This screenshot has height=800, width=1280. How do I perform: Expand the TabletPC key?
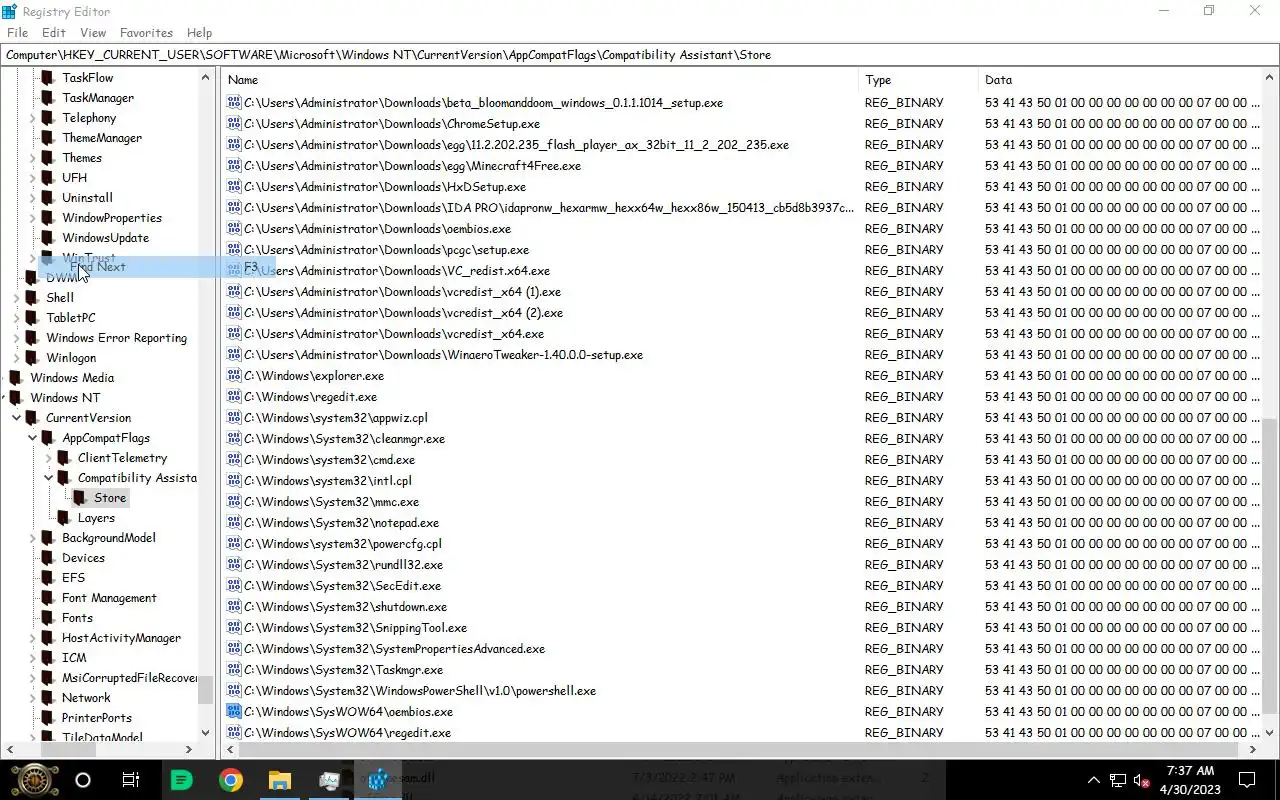point(16,318)
